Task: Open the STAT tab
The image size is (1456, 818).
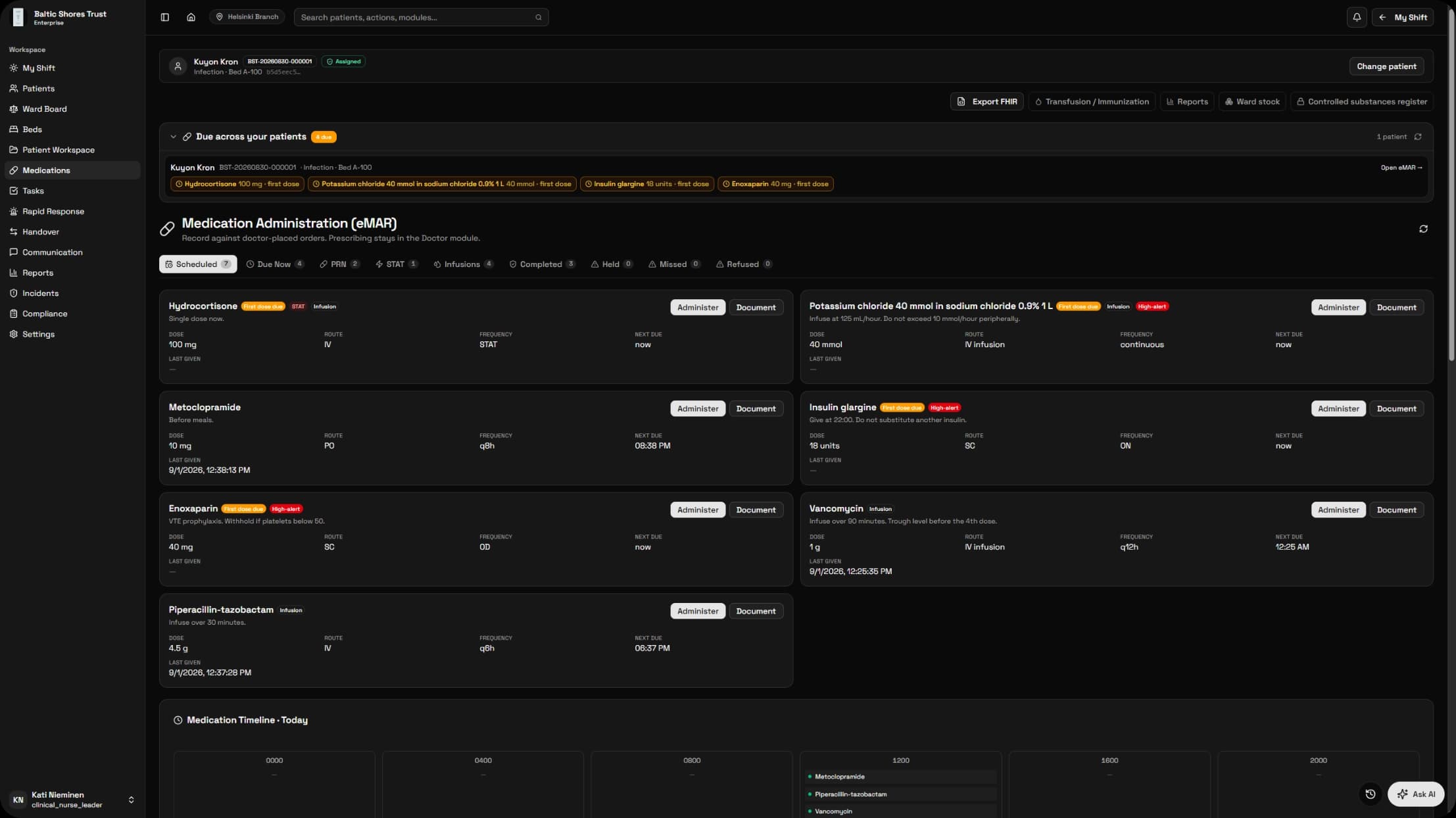Action: 397,264
